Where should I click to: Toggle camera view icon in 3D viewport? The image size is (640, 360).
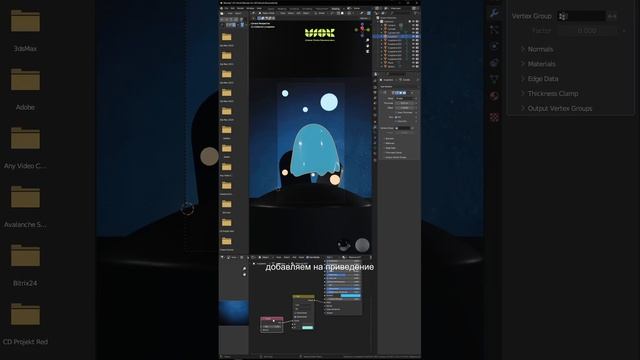click(x=368, y=51)
